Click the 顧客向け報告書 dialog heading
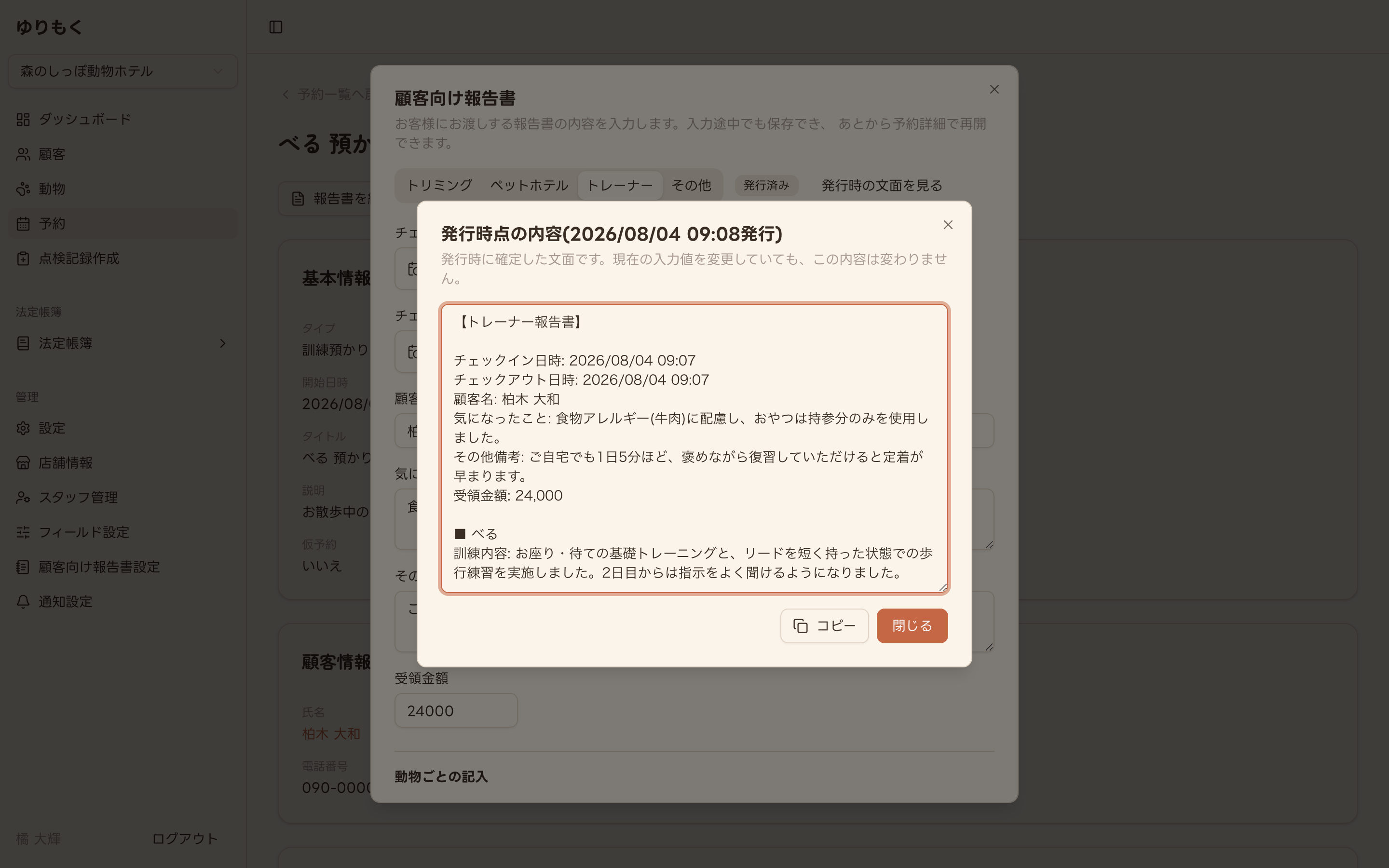 (455, 98)
